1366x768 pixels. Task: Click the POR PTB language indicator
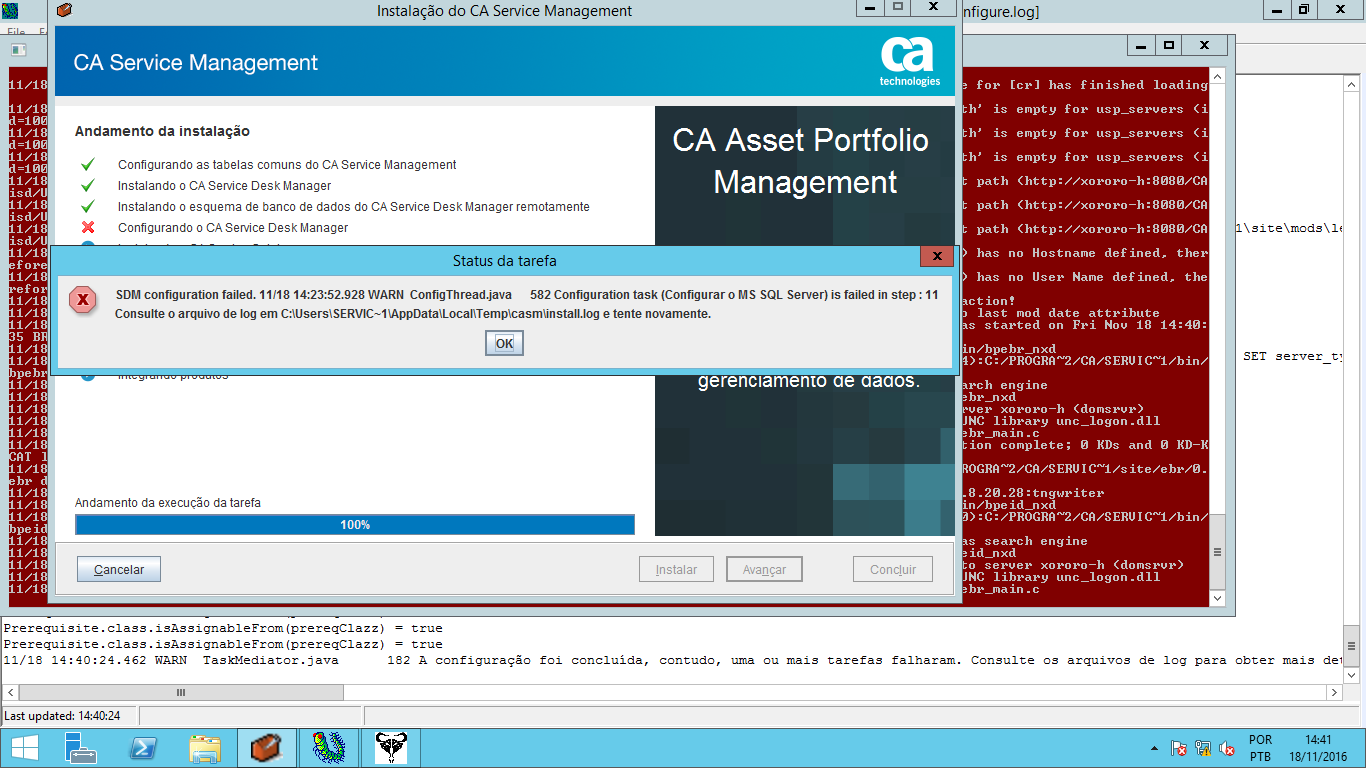(1259, 746)
